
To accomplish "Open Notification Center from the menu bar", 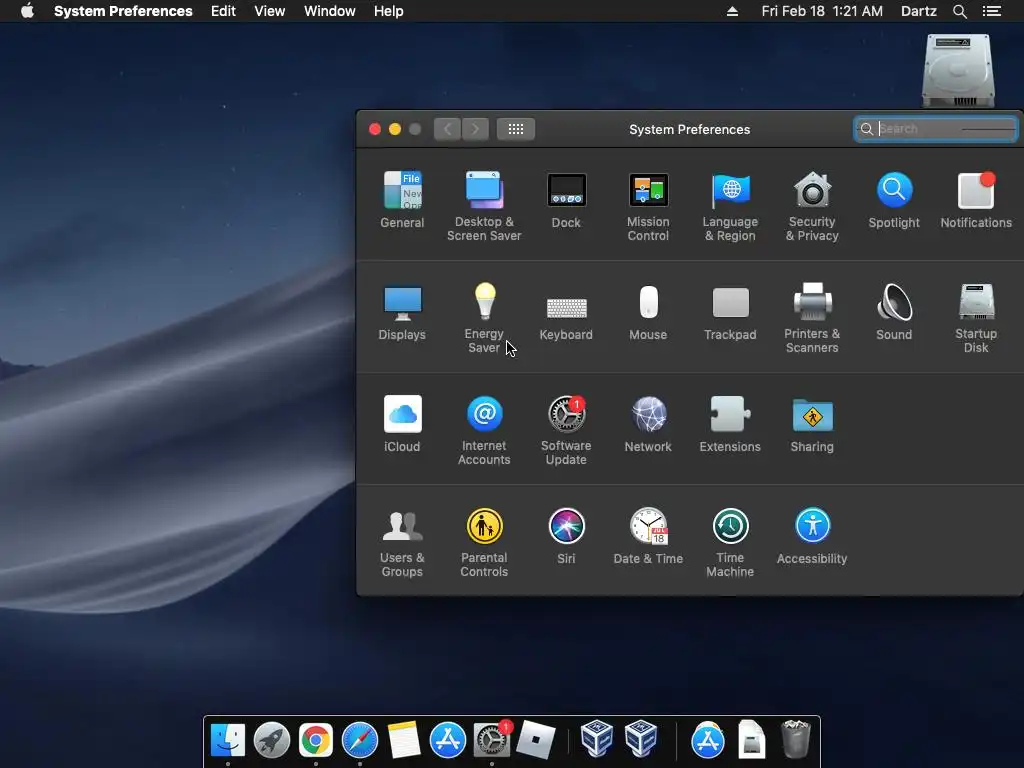I will [x=992, y=11].
